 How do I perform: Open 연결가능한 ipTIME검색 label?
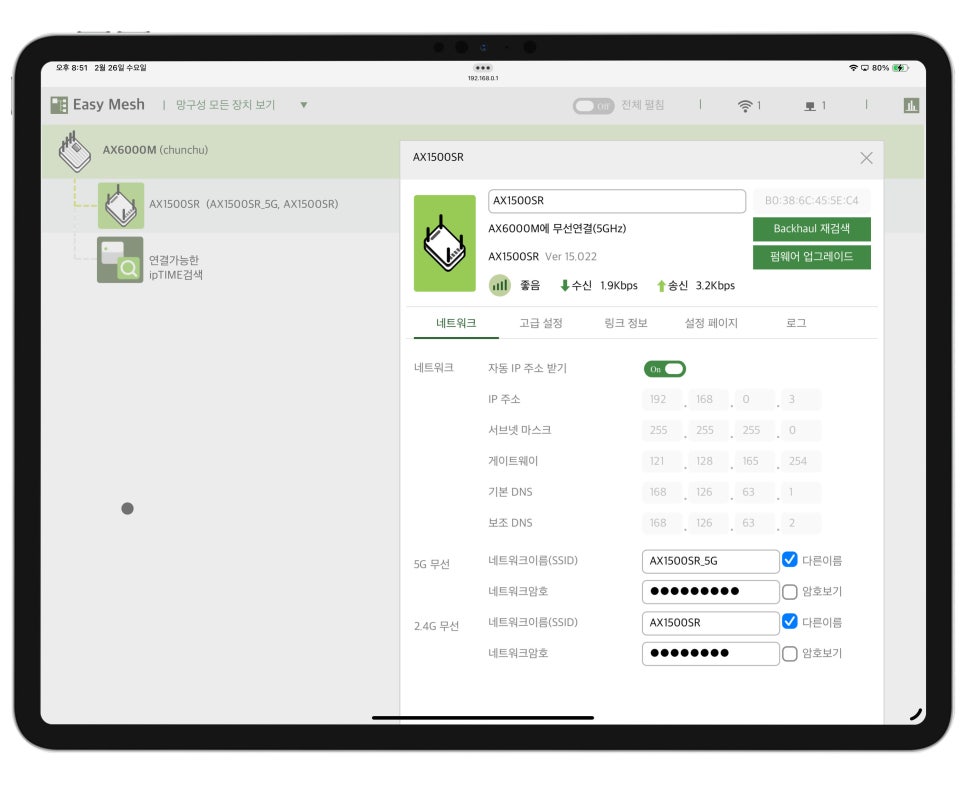176,267
